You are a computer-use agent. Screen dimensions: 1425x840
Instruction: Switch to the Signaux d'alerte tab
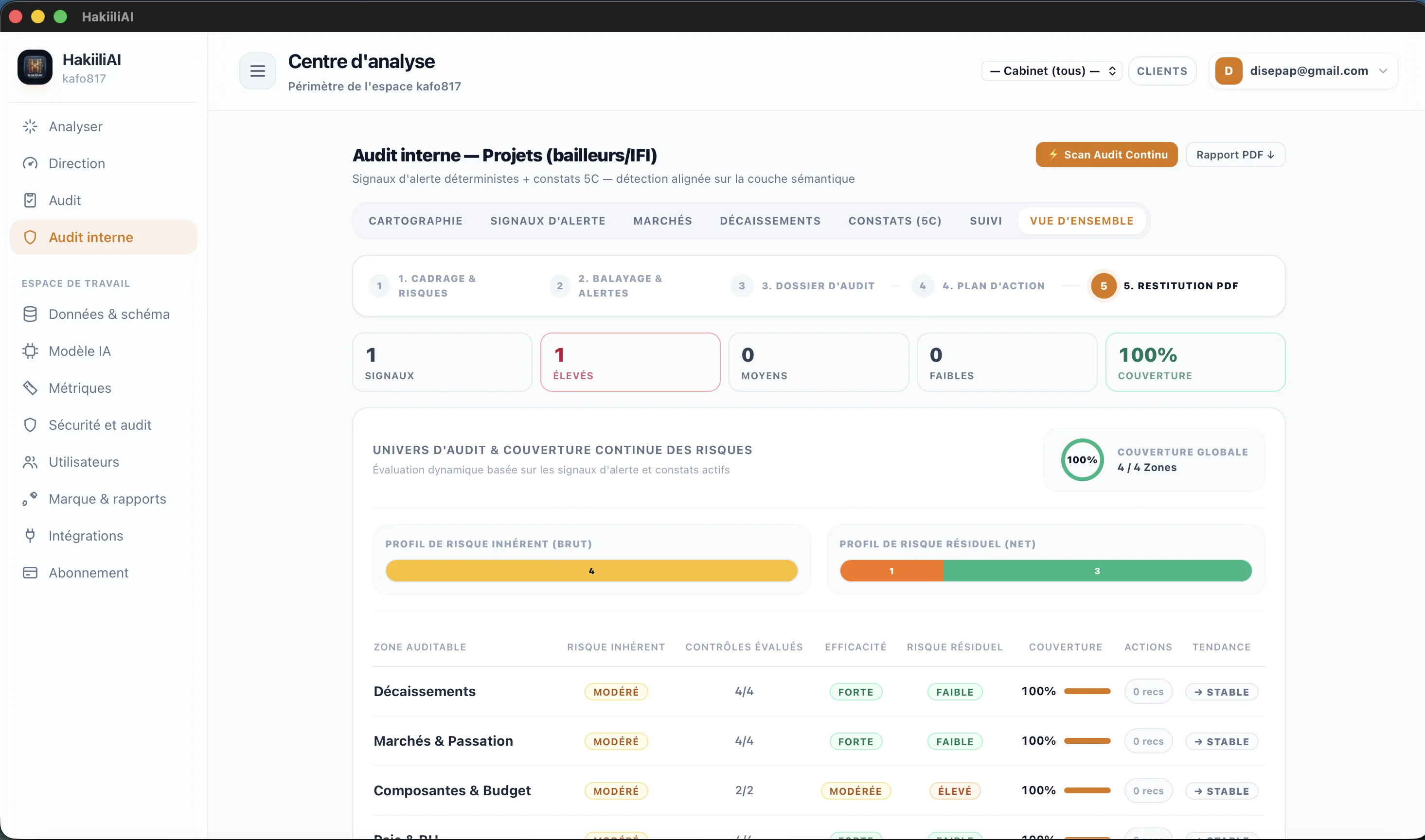(x=548, y=221)
